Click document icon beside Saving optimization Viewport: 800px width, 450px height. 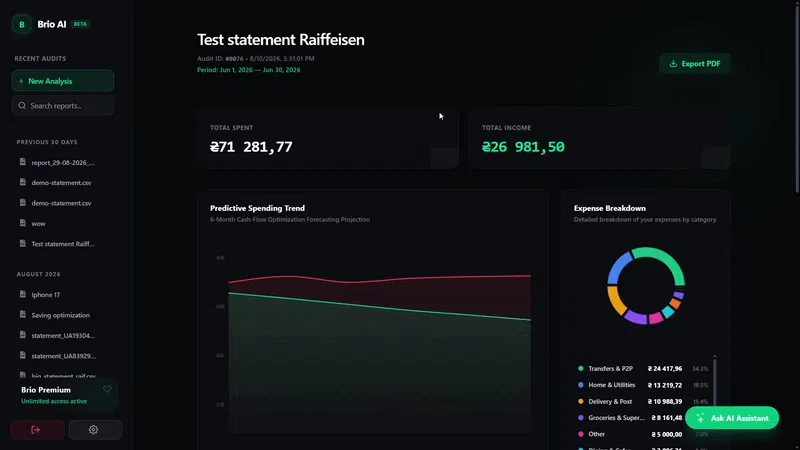[x=22, y=315]
